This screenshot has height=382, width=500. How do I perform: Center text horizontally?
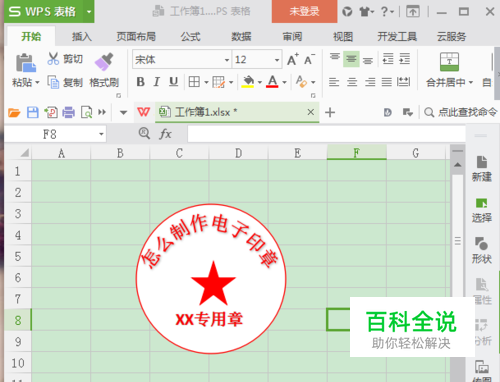click(x=352, y=82)
